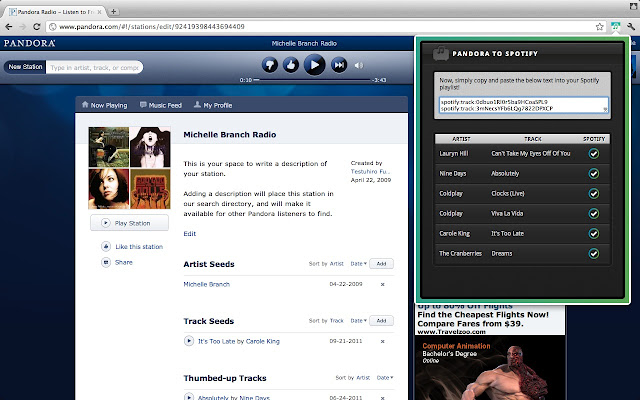
Task: Open the Carole King artist link
Action: (262, 341)
